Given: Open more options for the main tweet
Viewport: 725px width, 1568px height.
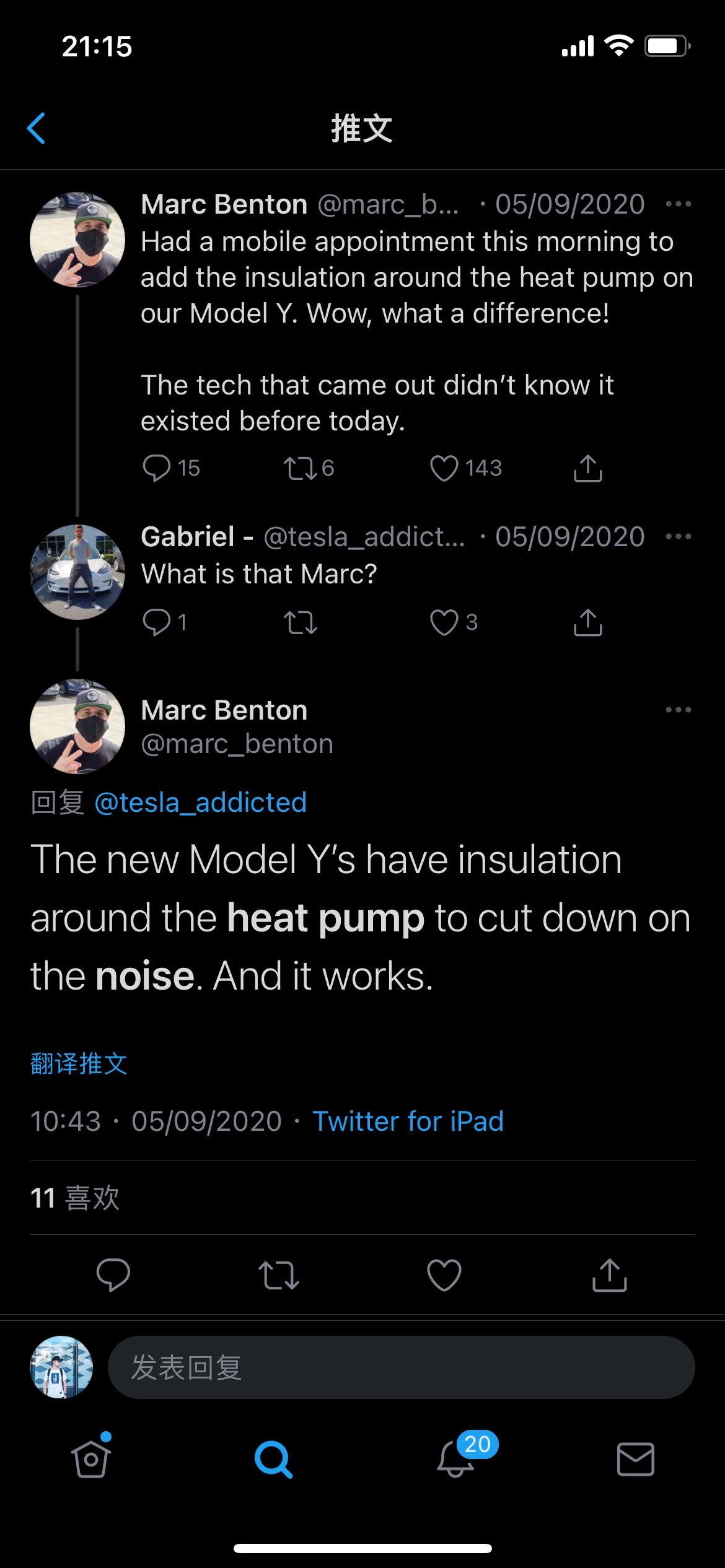Looking at the screenshot, I should pyautogui.click(x=678, y=710).
